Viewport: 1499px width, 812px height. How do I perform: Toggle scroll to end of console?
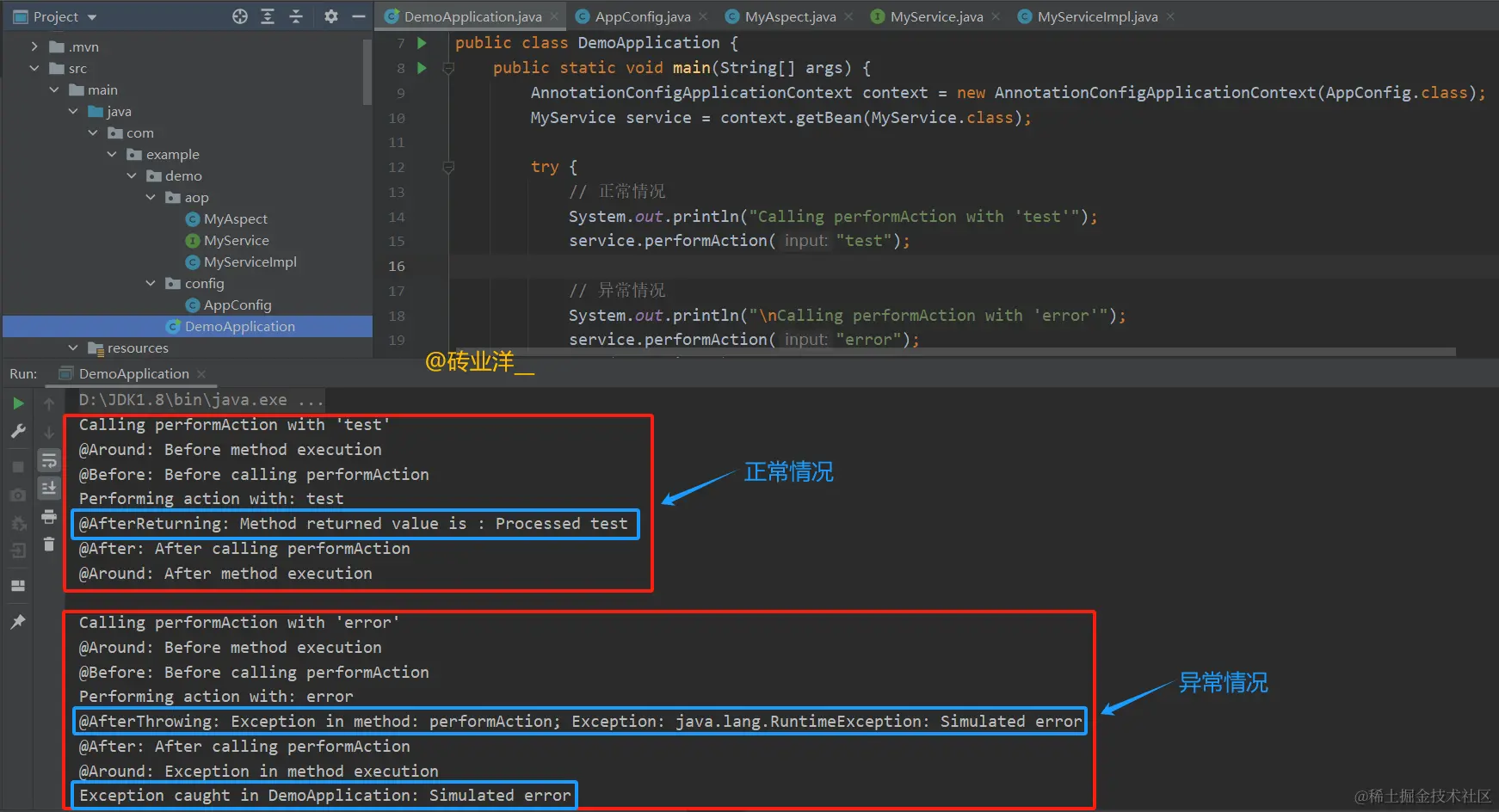(49, 488)
